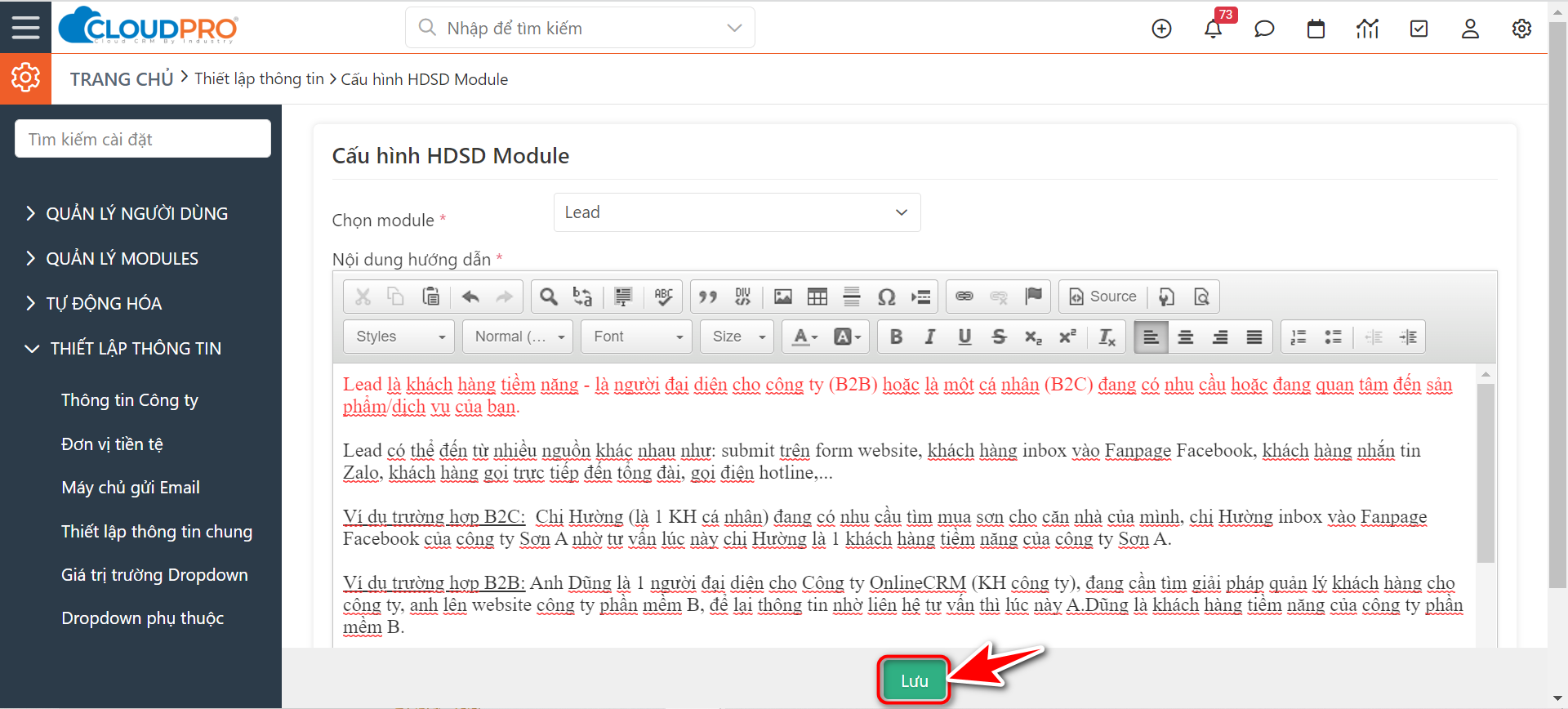Create a DIV container
The width and height of the screenshot is (1568, 709).
[x=742, y=297]
